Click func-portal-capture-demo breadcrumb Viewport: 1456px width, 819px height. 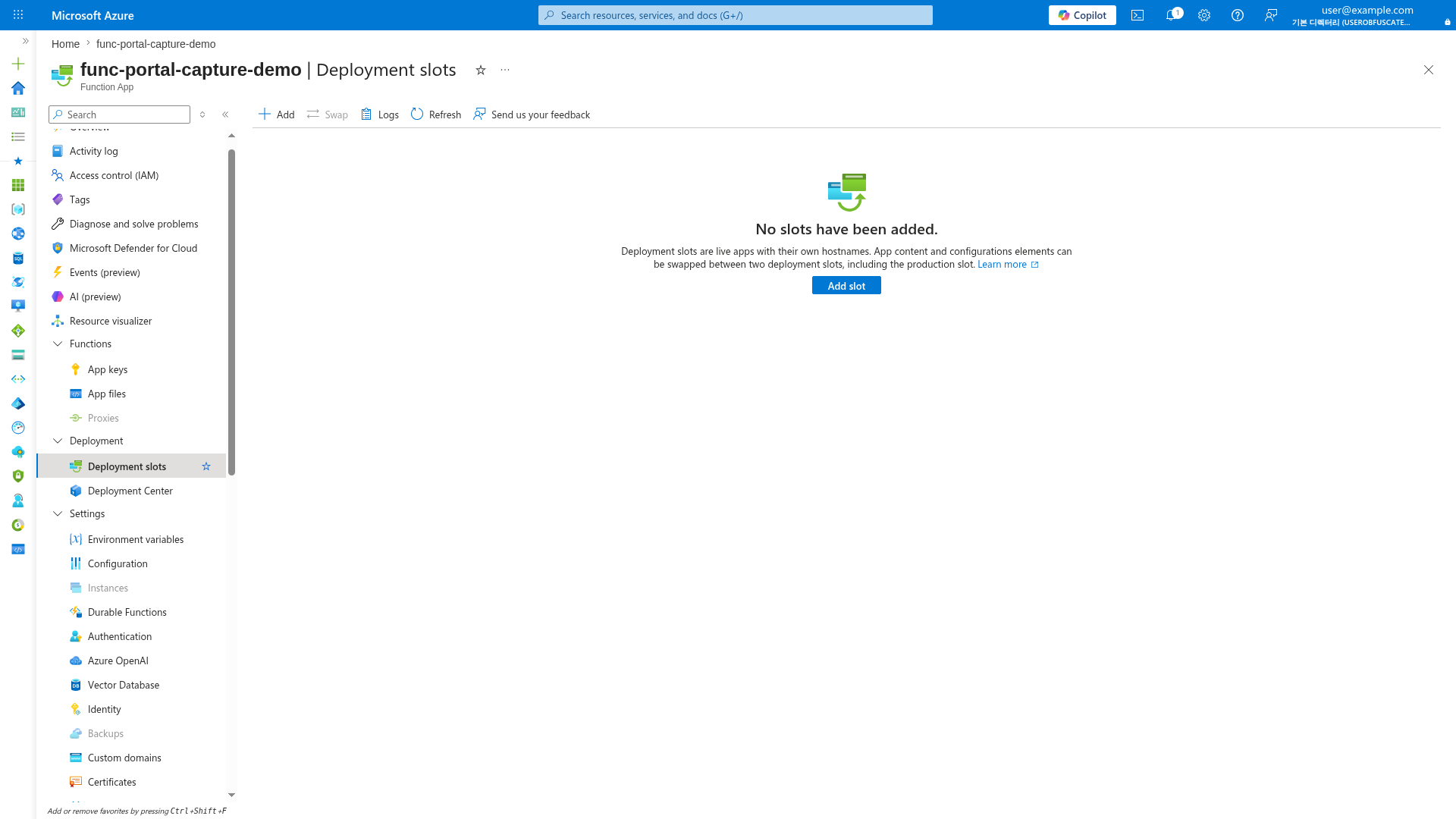[x=155, y=44]
